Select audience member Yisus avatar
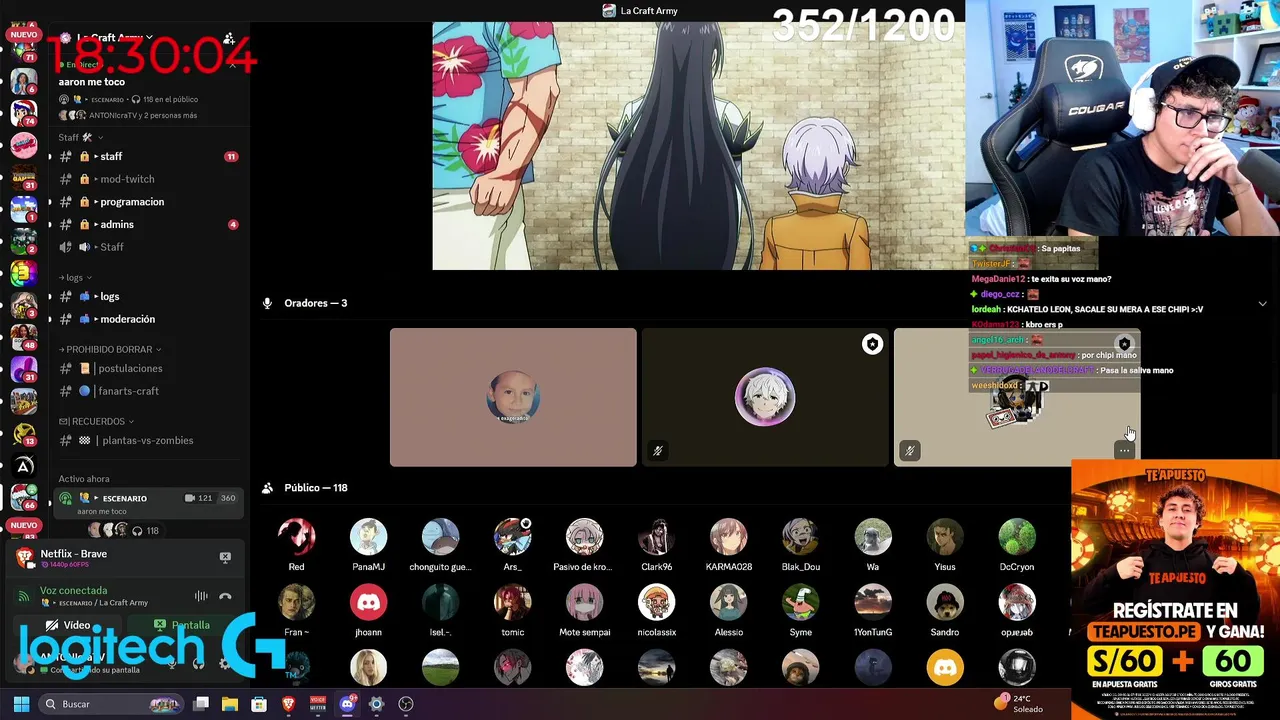 tap(944, 537)
